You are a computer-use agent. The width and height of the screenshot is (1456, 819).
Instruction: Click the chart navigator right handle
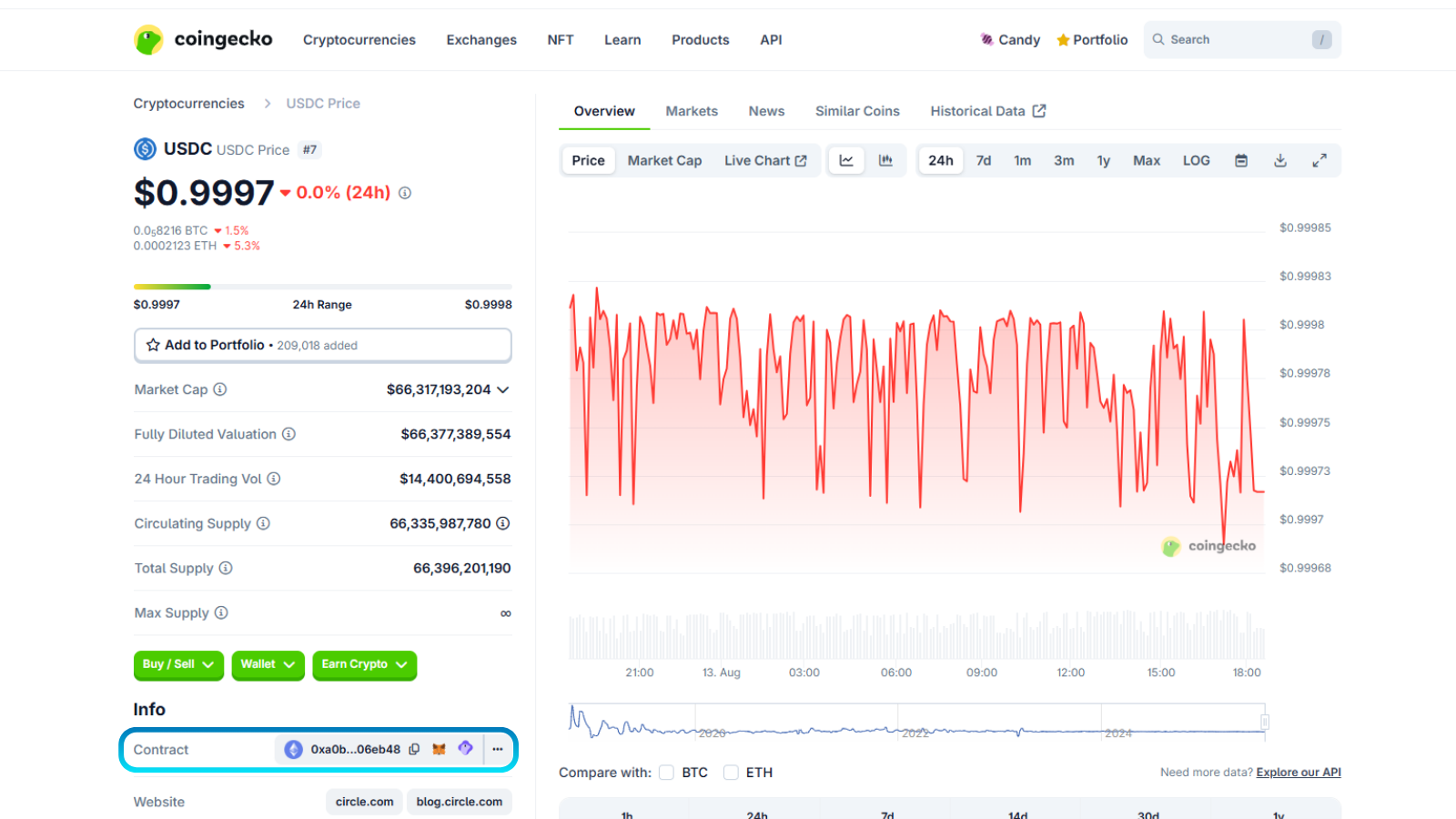coord(1265,722)
